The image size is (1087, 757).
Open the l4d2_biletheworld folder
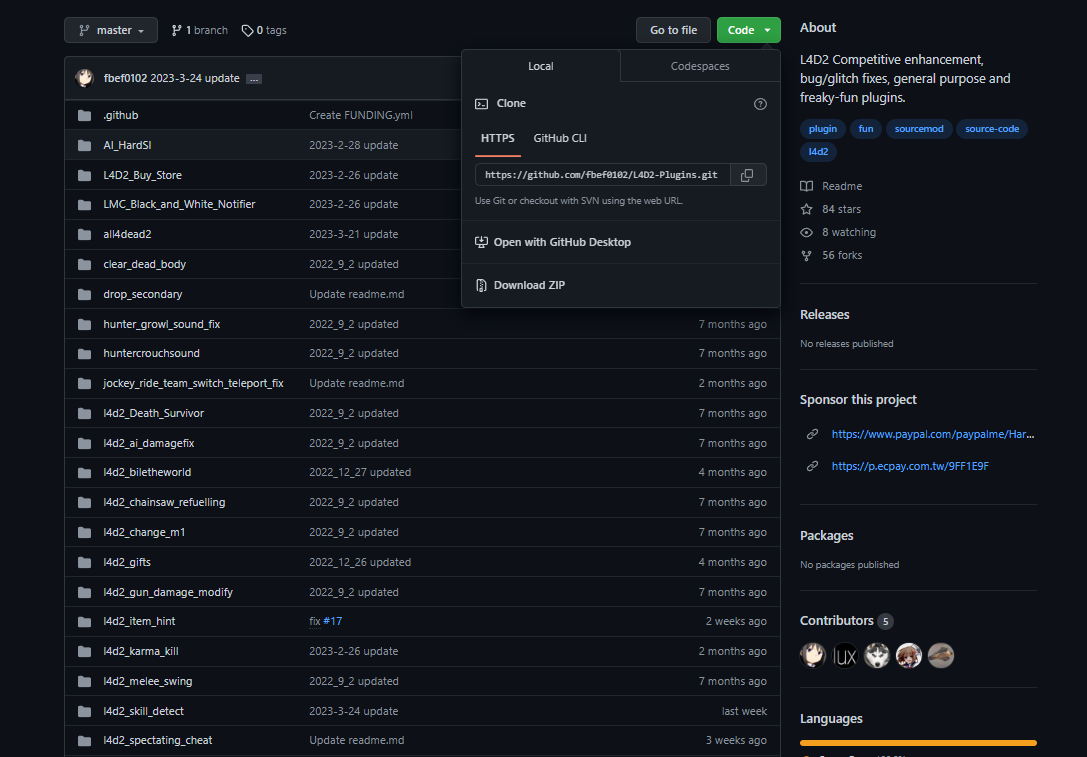(147, 472)
